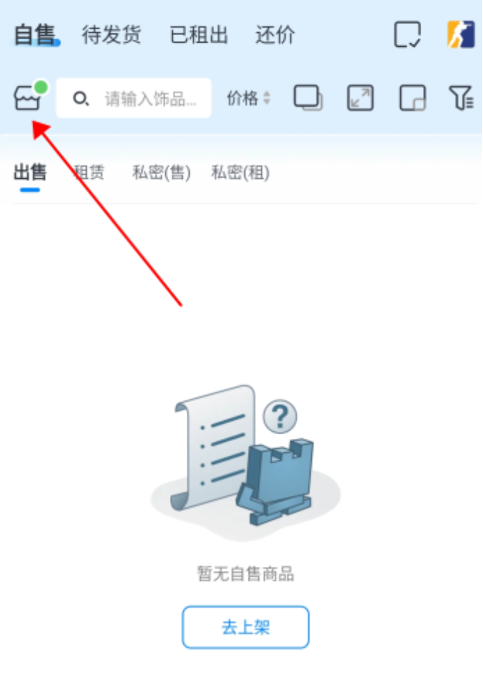The height and width of the screenshot is (673, 483).
Task: Open the shop icon with green dot
Action: [28, 97]
